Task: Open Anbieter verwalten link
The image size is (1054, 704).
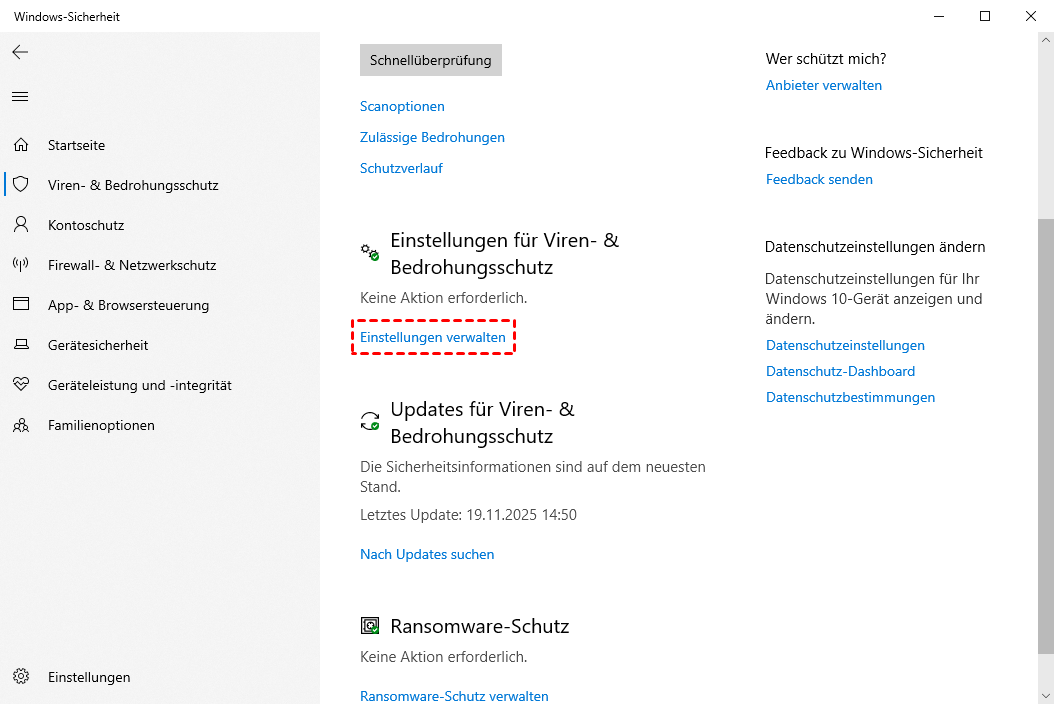Action: click(x=824, y=85)
